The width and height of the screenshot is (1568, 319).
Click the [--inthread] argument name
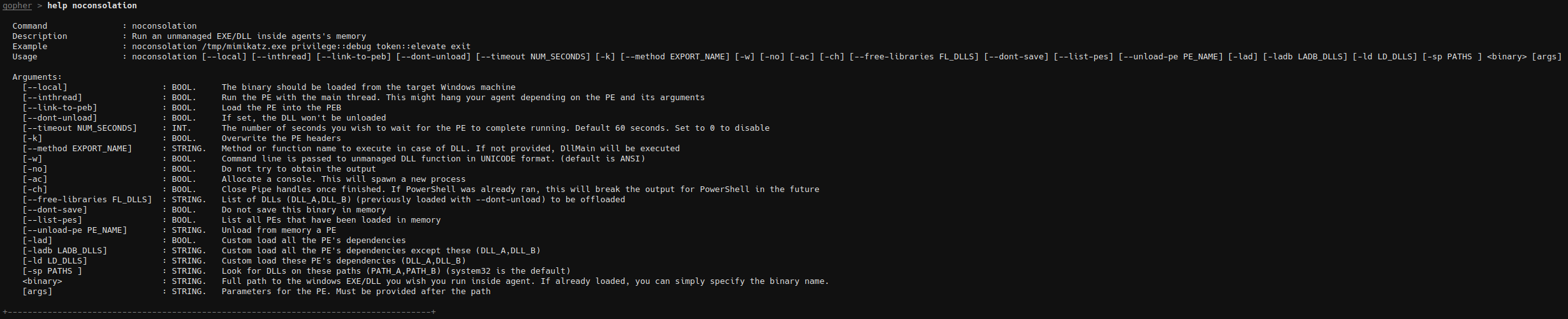[x=52, y=98]
